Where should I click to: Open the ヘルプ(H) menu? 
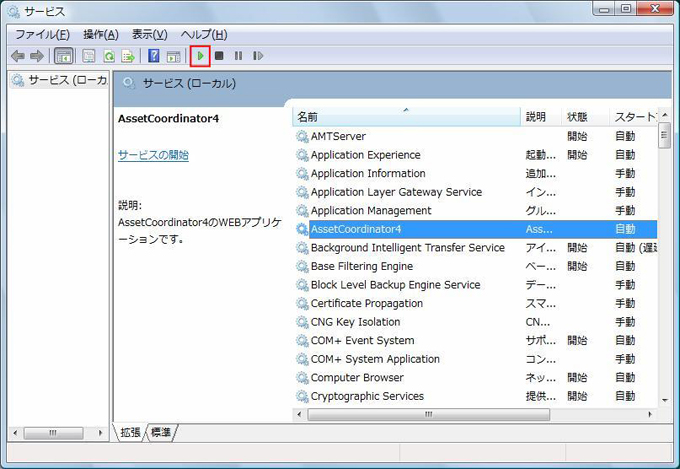pos(204,35)
